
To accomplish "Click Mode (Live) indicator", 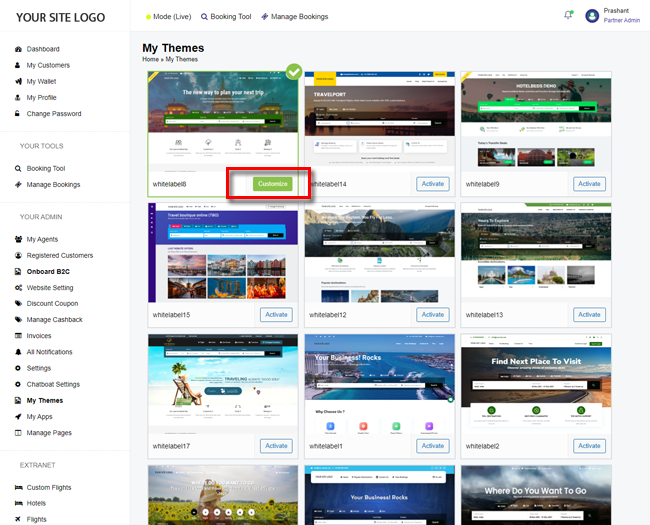I will [x=168, y=17].
